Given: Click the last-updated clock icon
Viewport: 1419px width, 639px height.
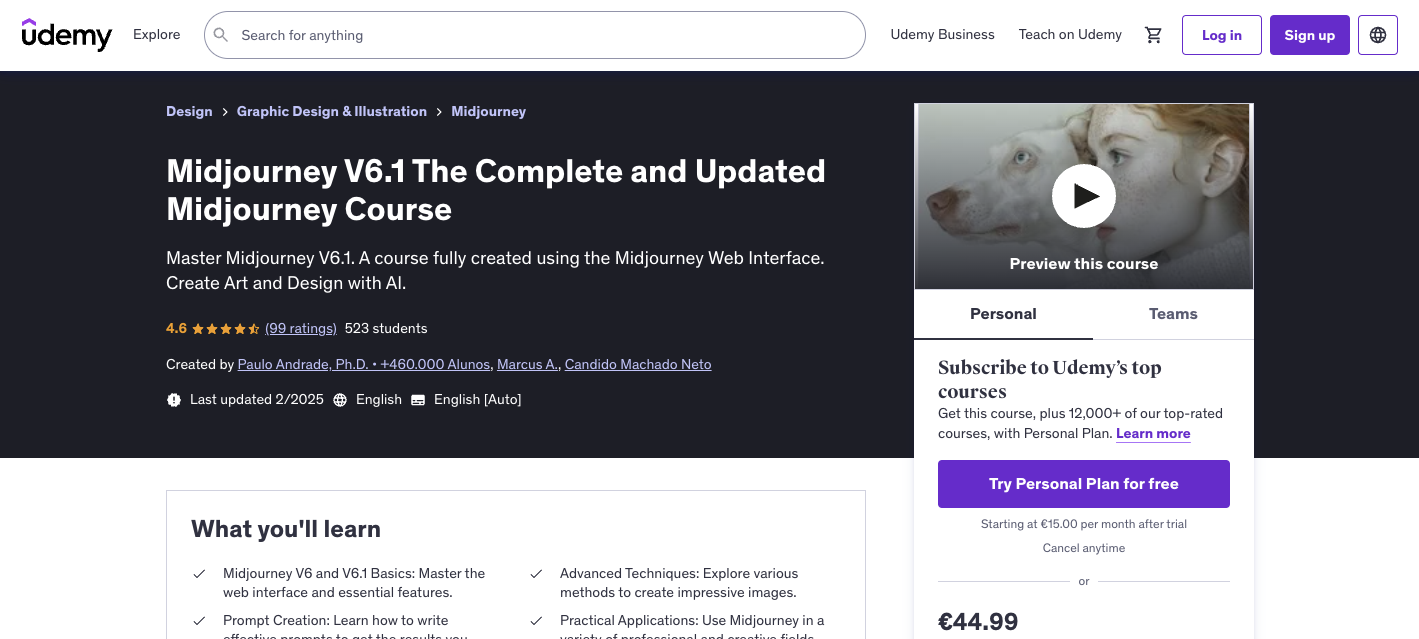Looking at the screenshot, I should coord(174,399).
